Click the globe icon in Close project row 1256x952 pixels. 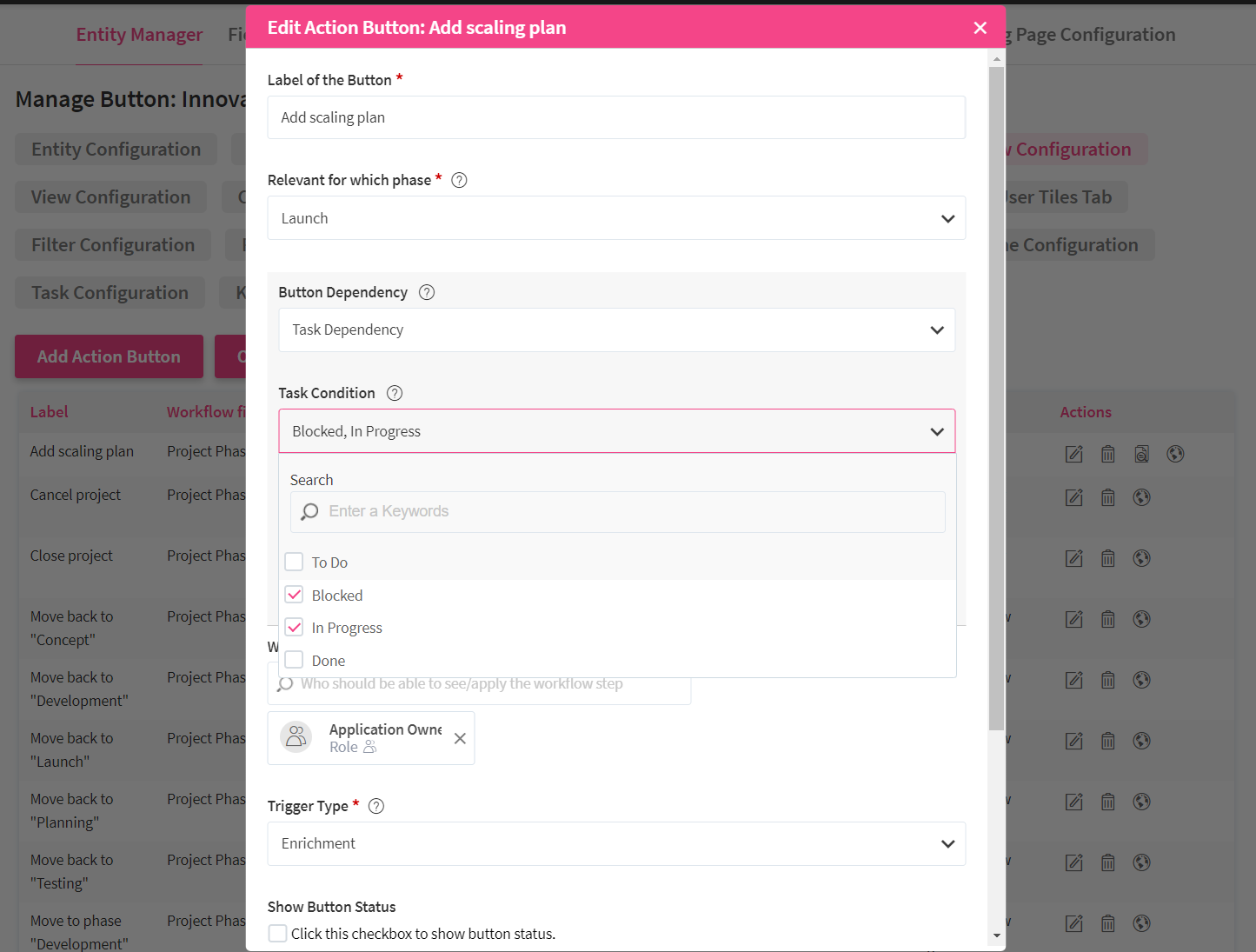click(1141, 558)
